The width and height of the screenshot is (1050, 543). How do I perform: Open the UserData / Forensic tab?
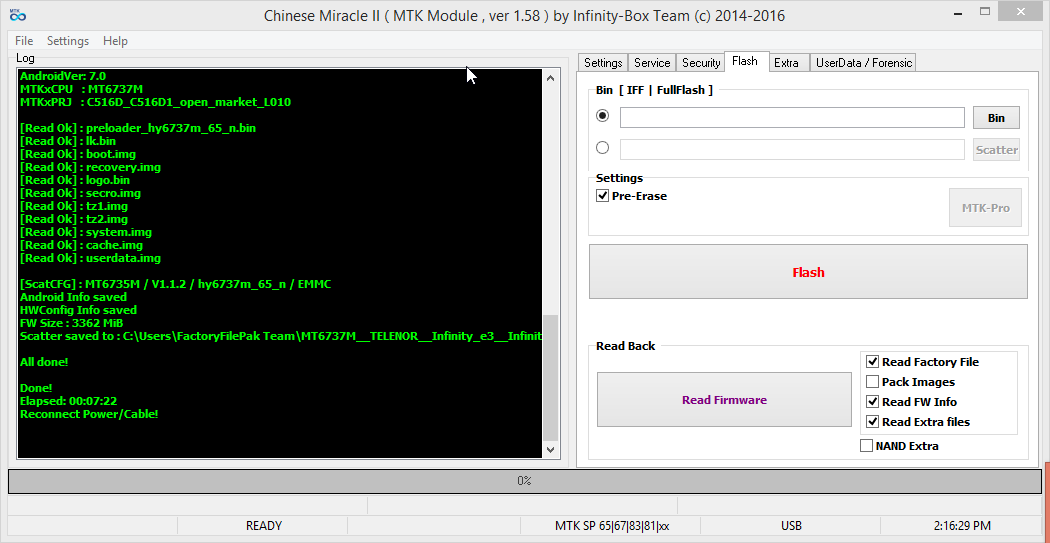pos(864,62)
